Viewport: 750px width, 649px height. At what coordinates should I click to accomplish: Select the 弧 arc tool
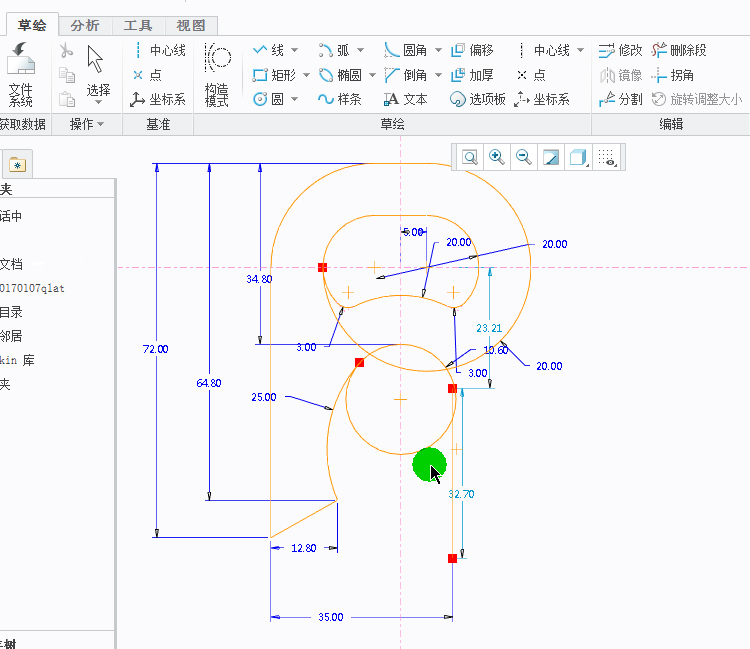click(334, 50)
